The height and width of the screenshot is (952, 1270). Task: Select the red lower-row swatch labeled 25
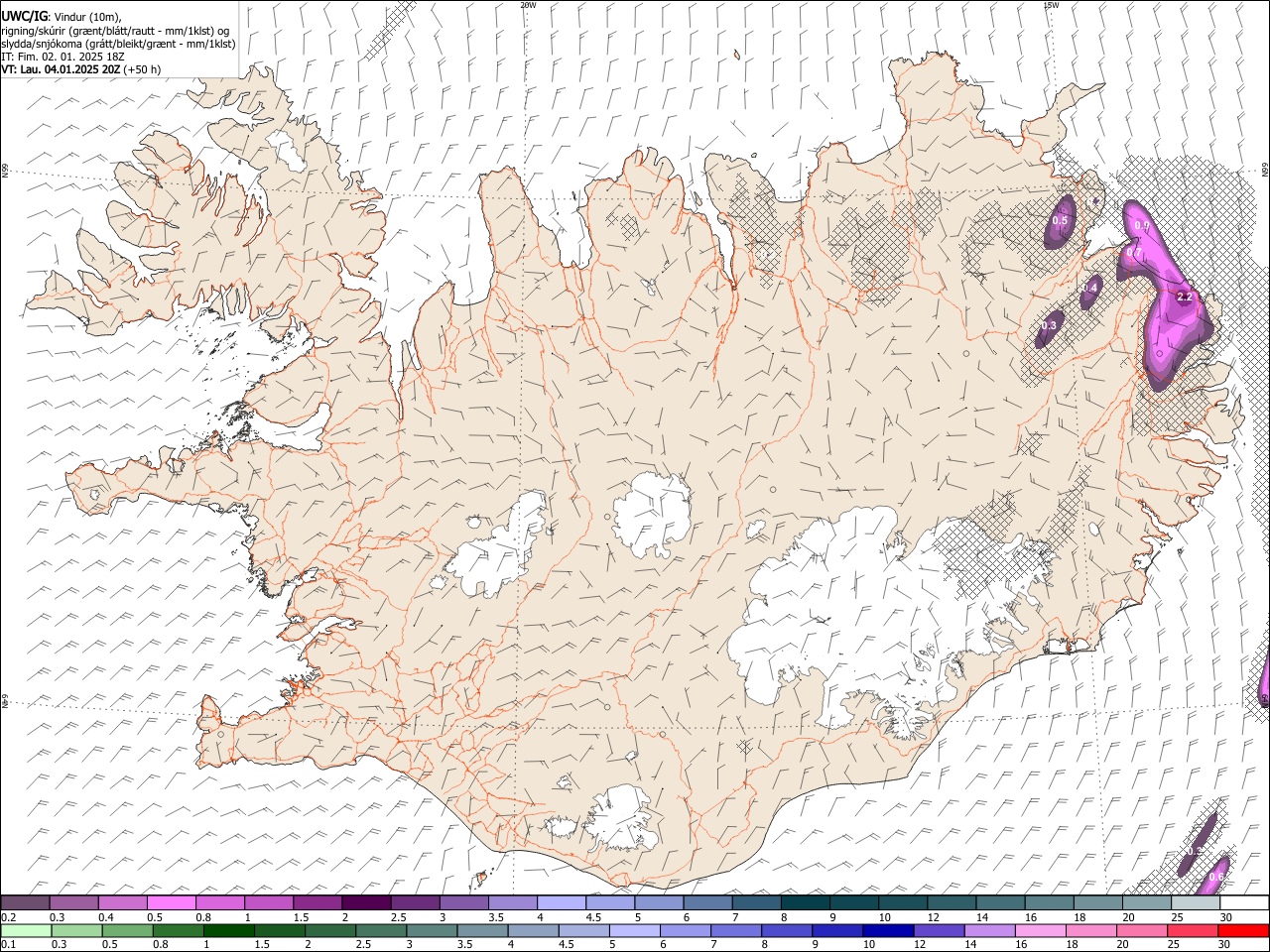[x=1192, y=931]
